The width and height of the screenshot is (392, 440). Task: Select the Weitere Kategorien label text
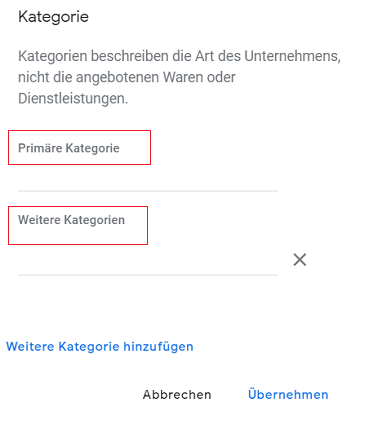pyautogui.click(x=71, y=220)
